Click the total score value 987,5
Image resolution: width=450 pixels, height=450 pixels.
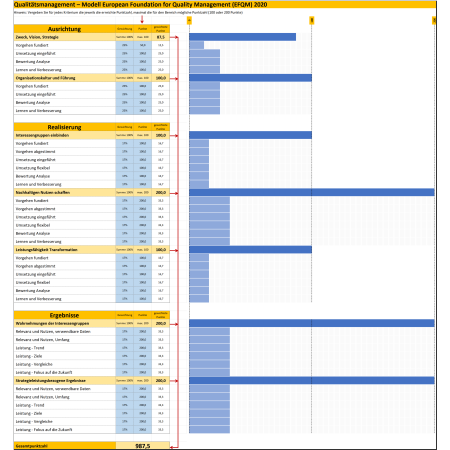click(143, 446)
